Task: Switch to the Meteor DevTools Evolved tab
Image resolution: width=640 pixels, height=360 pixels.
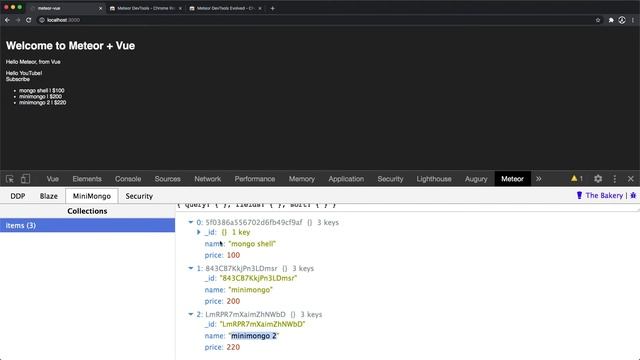Action: 225,8
